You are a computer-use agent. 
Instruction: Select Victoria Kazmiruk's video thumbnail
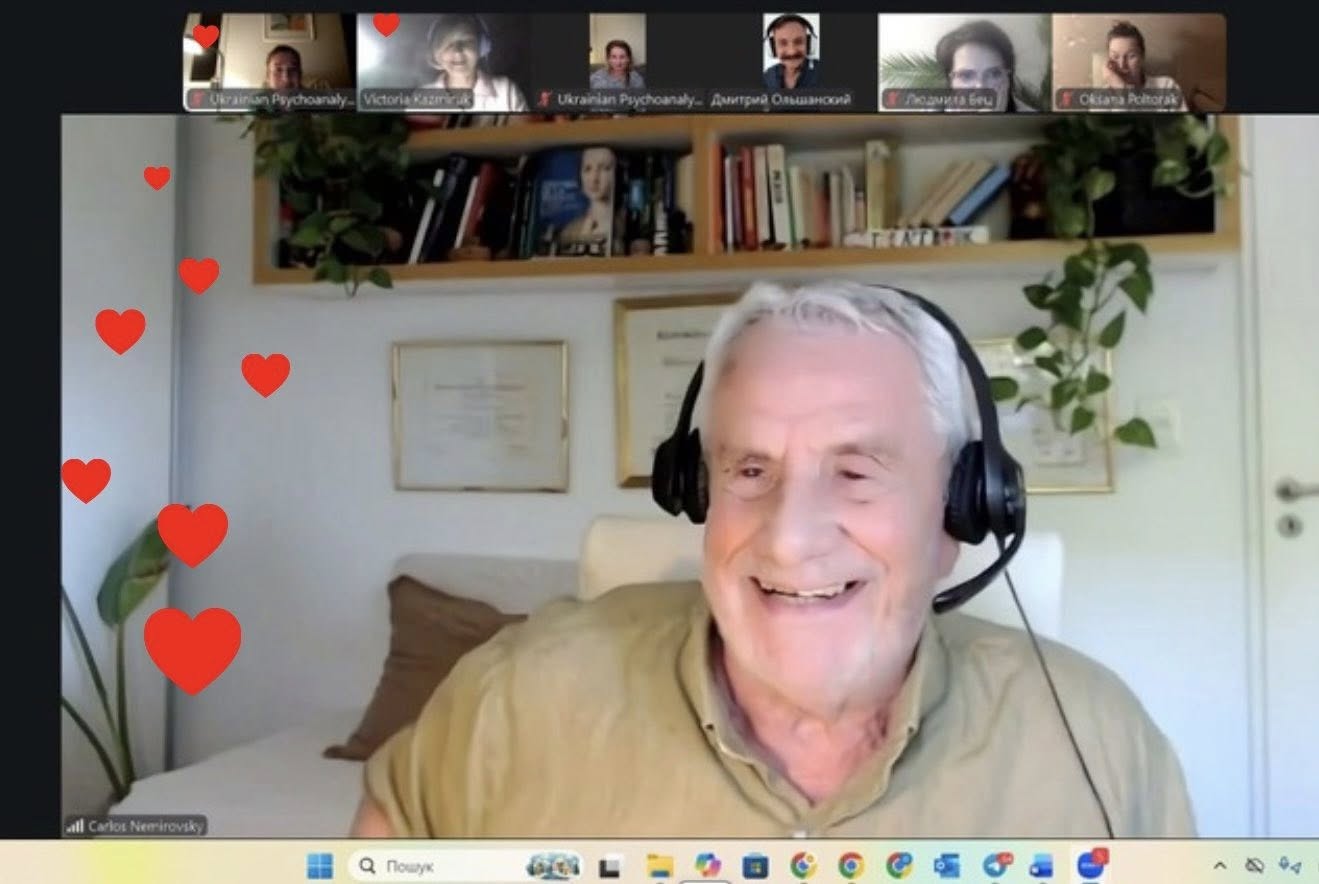tap(442, 61)
